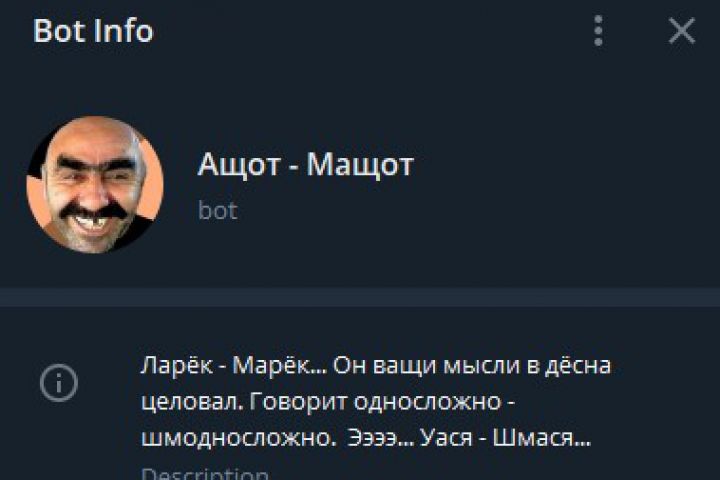Close the Bot Info panel
This screenshot has height=480, width=720.
click(681, 31)
